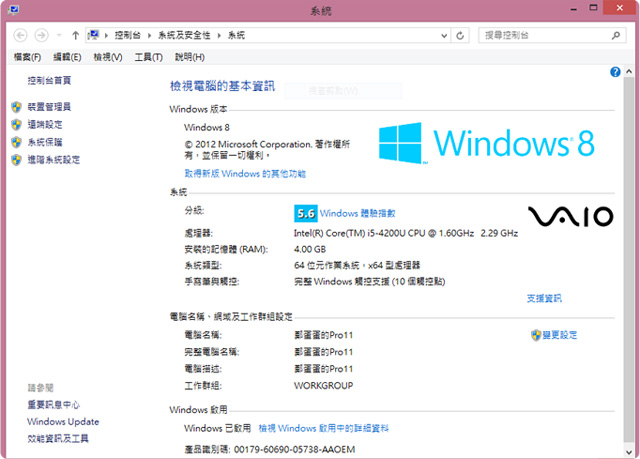Open the recent locations dropdown arrow
Image resolution: width=640 pixels, height=459 pixels.
[x=59, y=35]
